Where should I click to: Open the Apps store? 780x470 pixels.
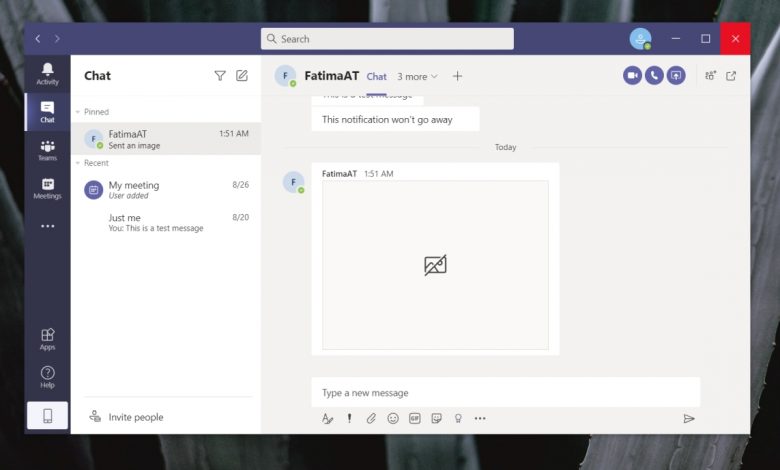click(x=47, y=339)
